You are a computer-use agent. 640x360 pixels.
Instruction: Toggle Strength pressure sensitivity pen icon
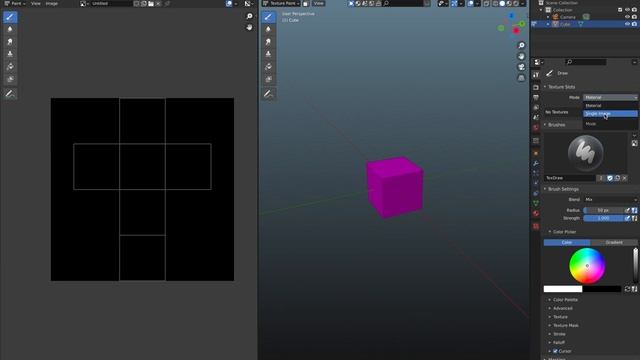[627, 218]
